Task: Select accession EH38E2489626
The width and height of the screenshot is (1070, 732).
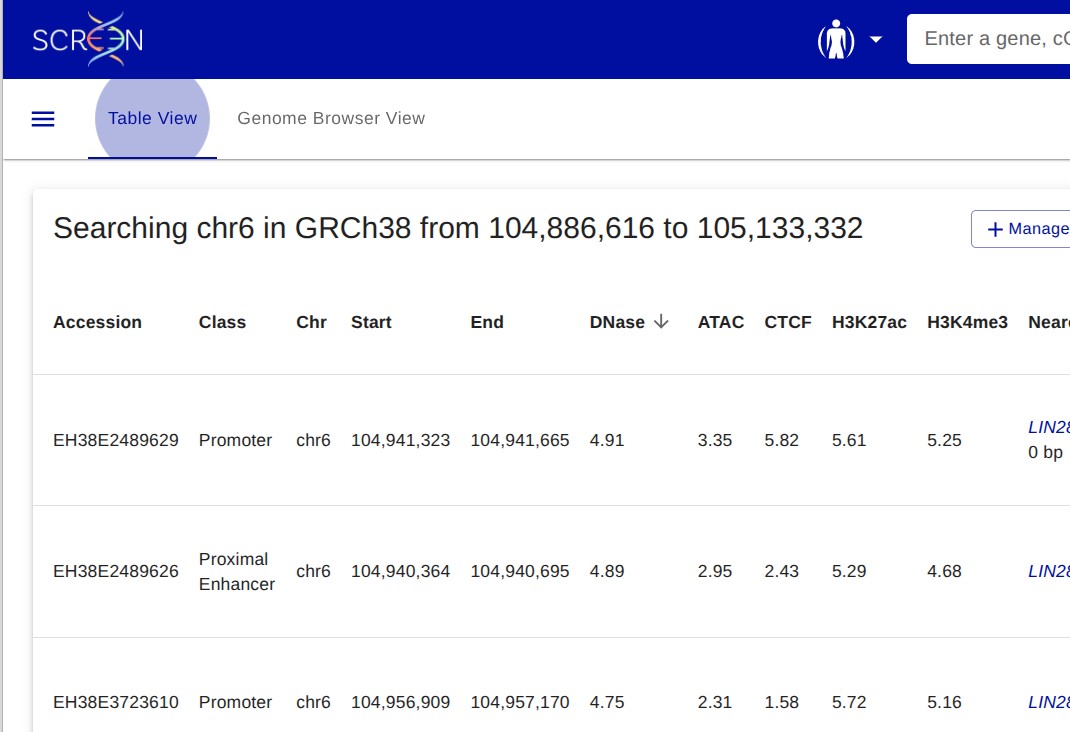Action: point(116,571)
